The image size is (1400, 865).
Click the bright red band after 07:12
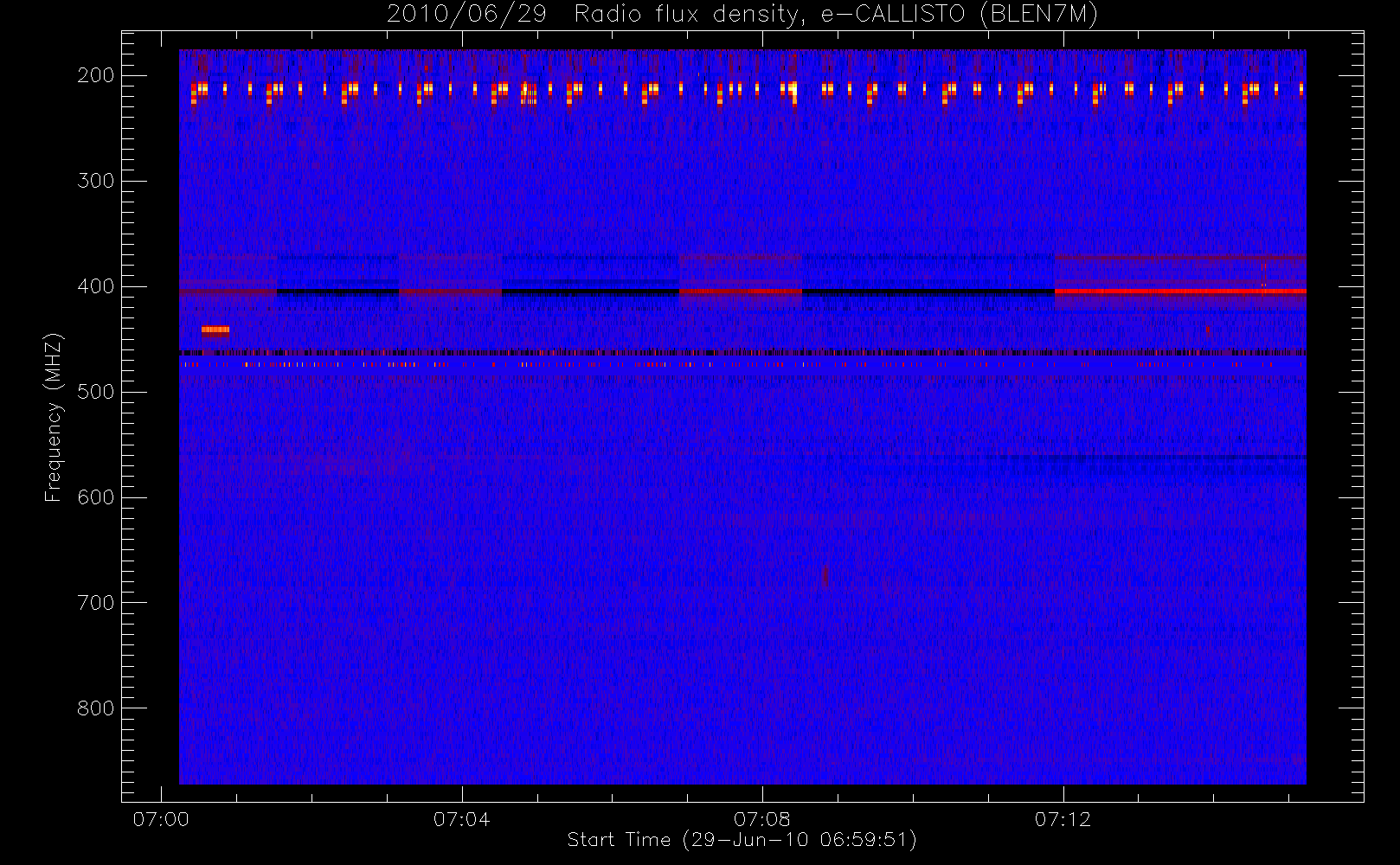(1180, 292)
